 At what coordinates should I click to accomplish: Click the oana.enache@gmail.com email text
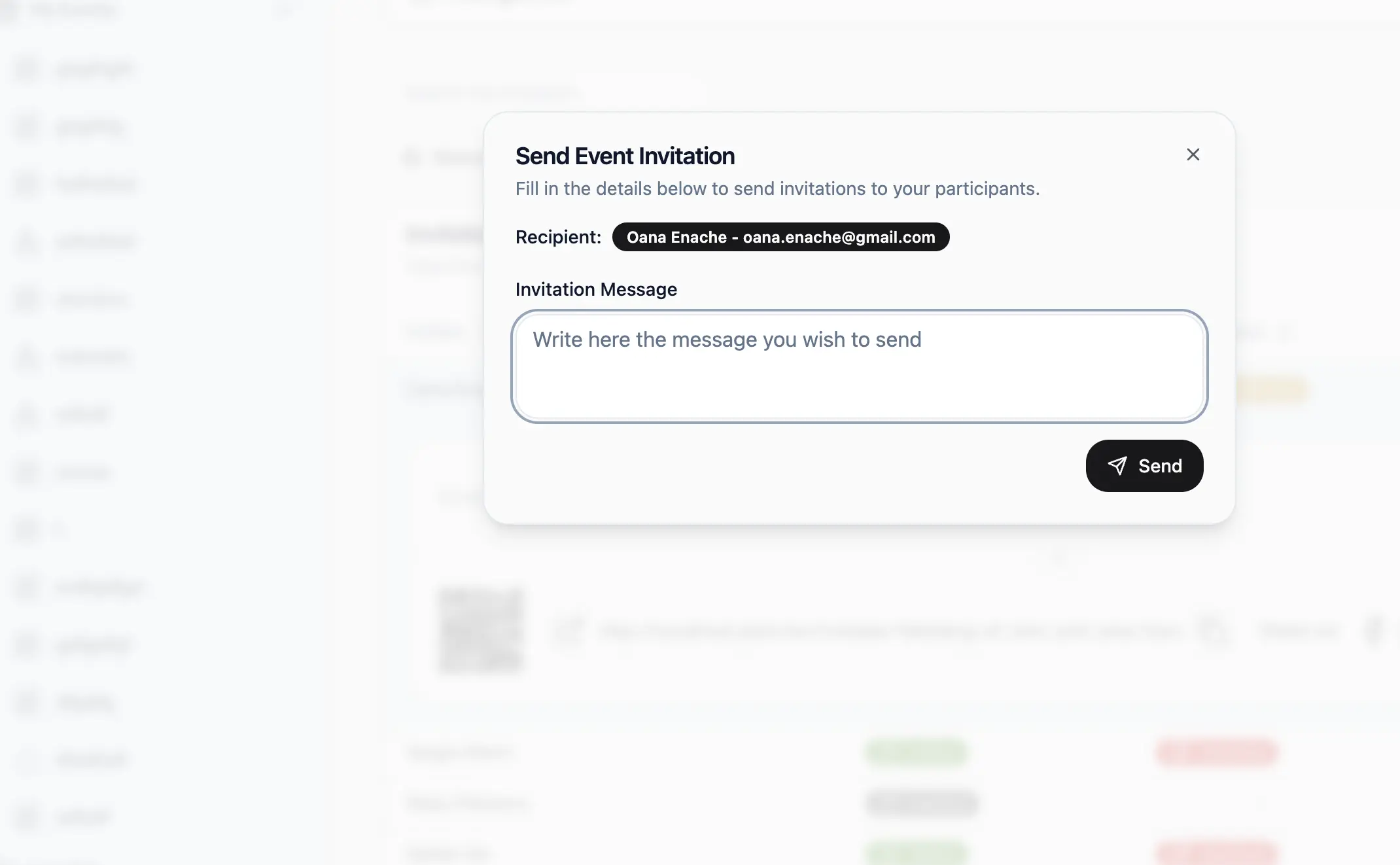click(x=839, y=237)
